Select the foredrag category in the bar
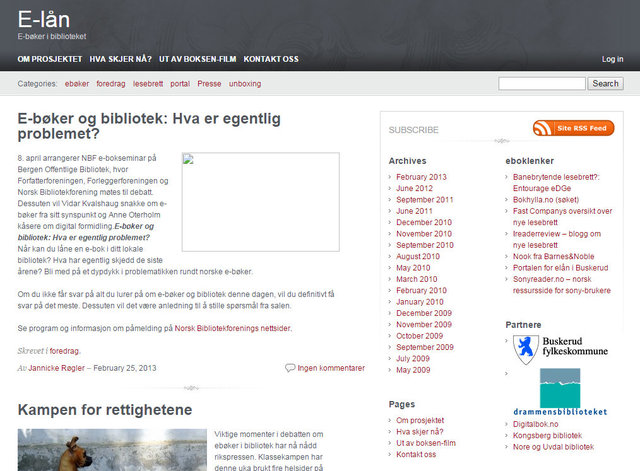Viewport: 640px width, 471px height. tap(111, 84)
